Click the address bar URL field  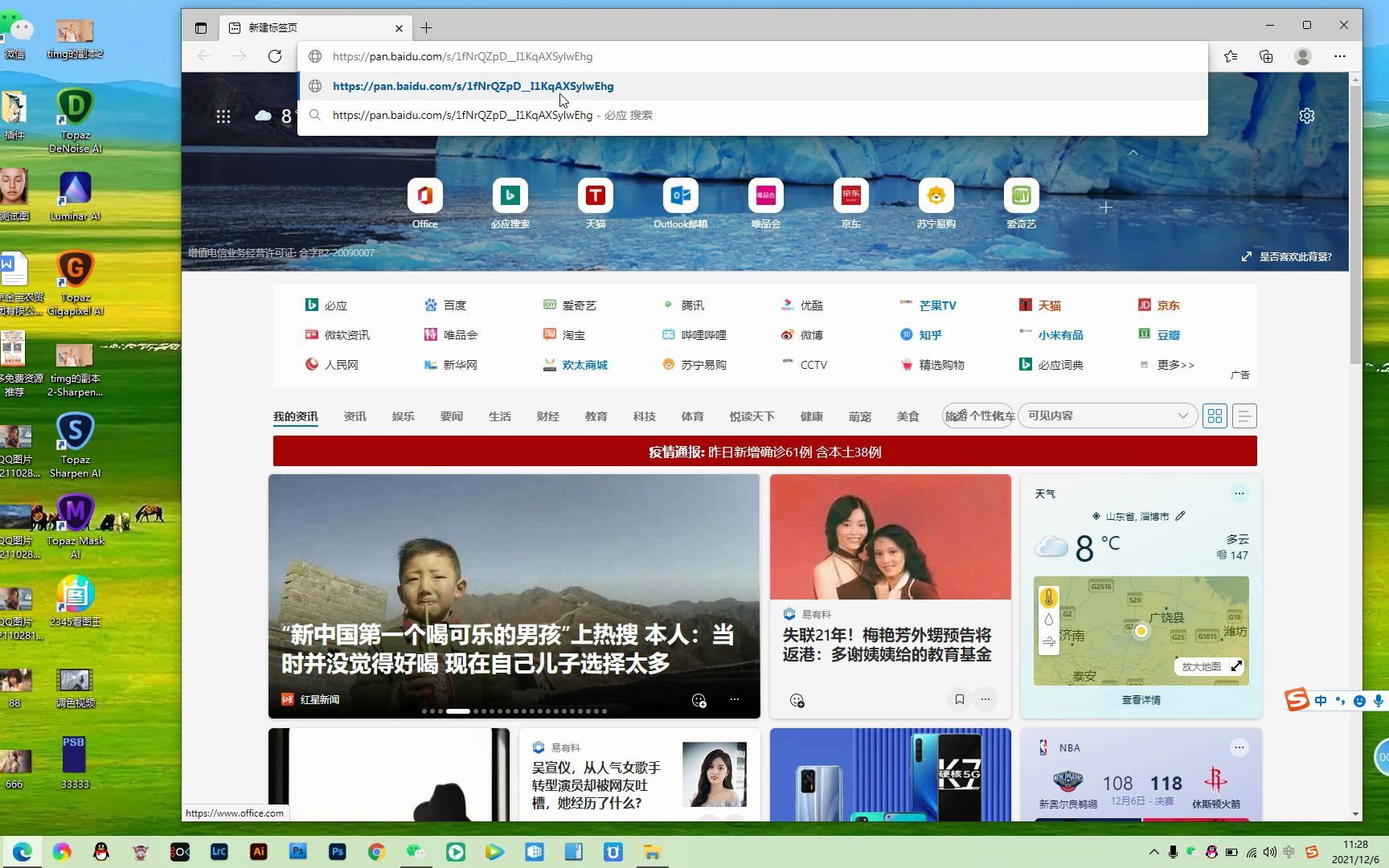point(752,56)
